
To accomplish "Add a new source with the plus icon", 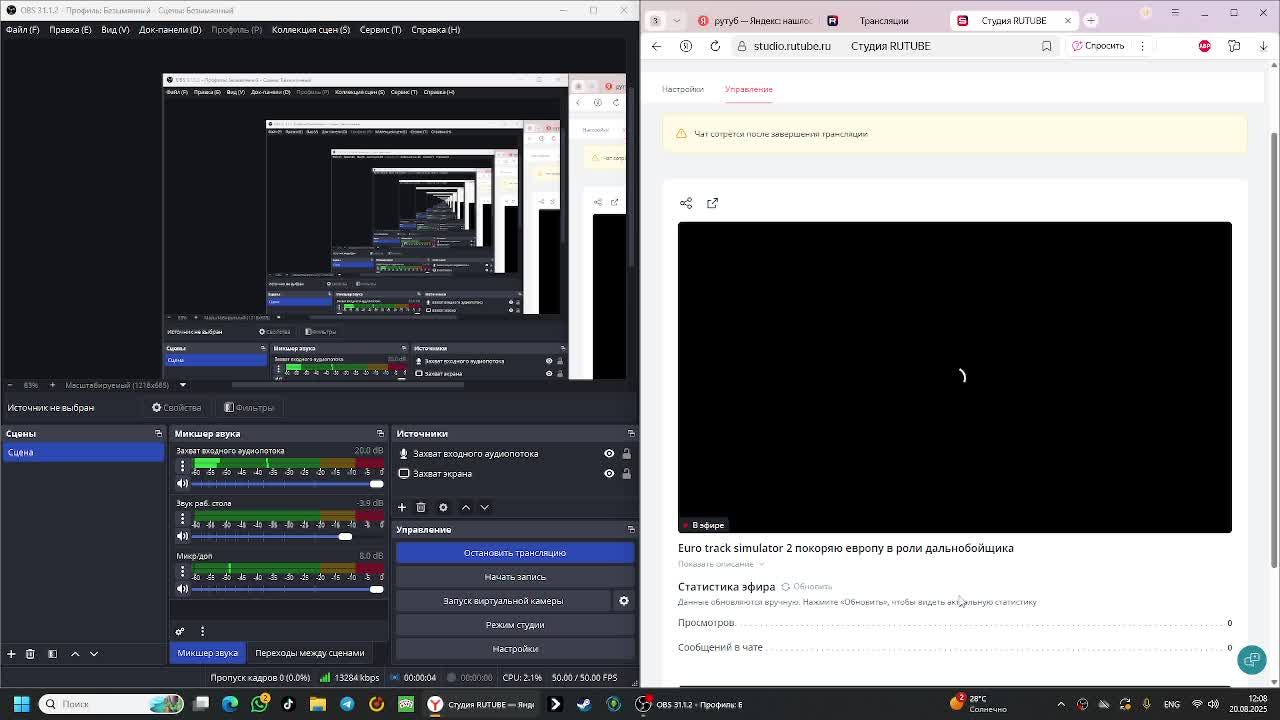I will (402, 507).
